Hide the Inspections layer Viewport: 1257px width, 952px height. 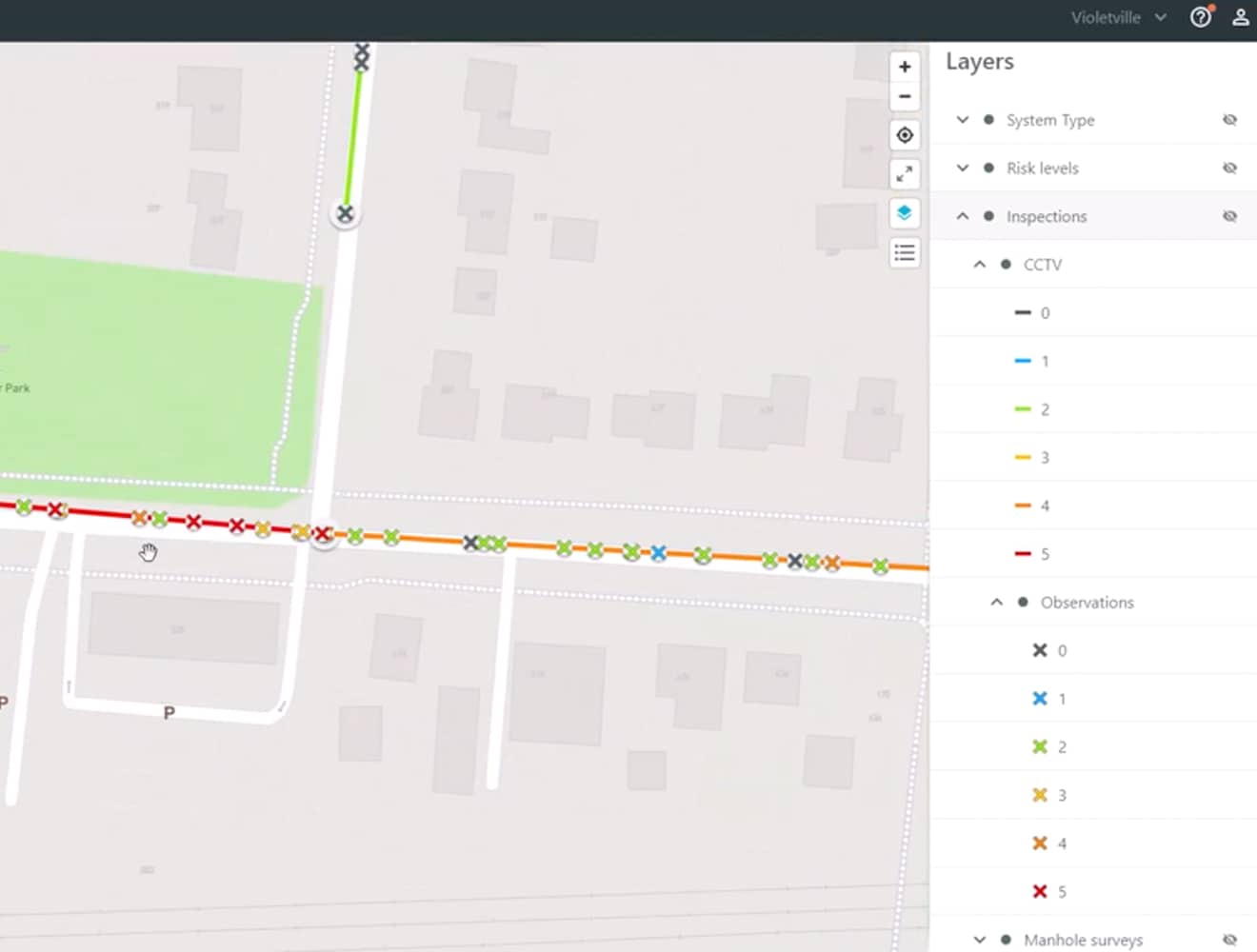pos(1229,216)
